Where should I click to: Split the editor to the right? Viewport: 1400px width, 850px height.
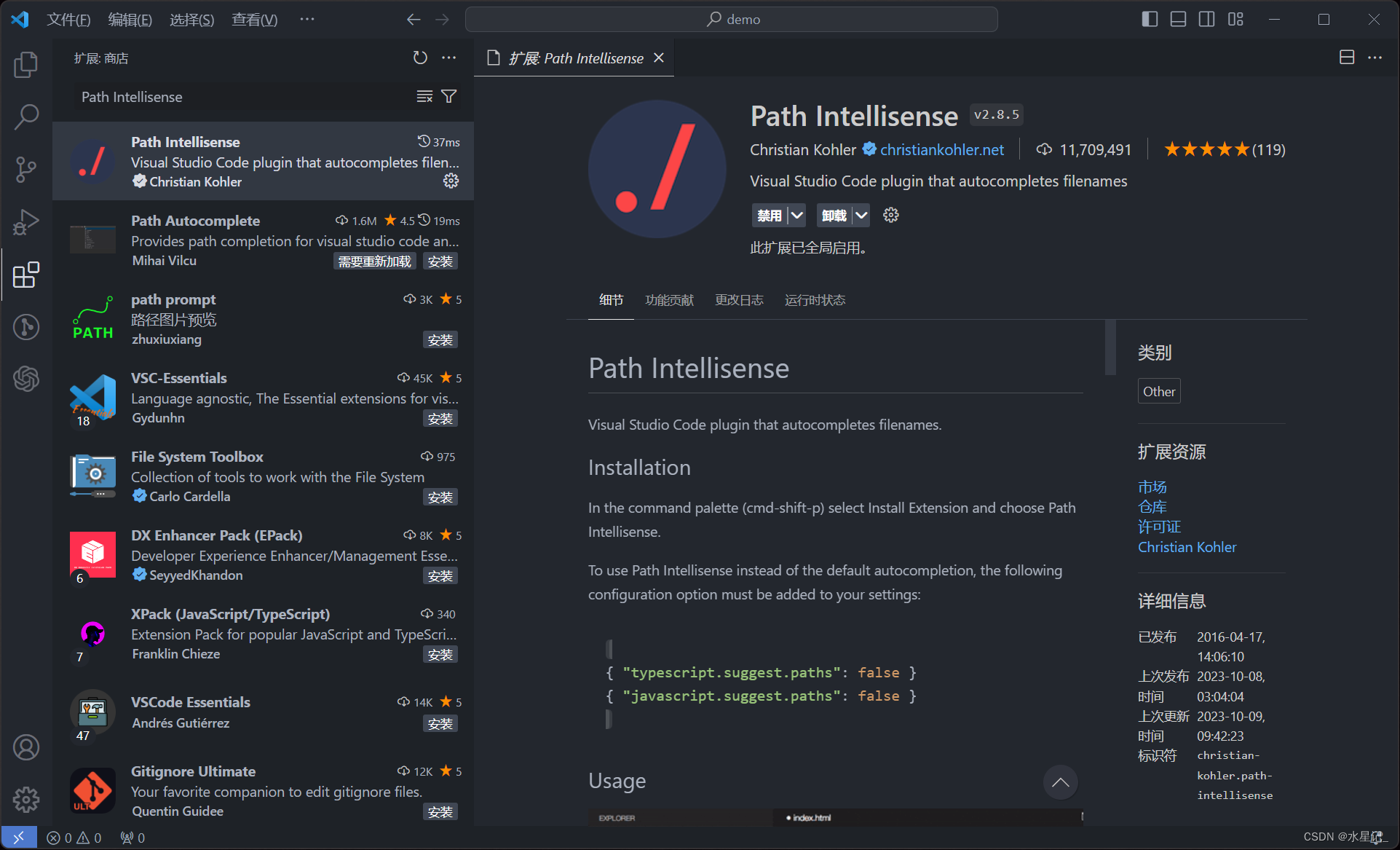[x=1347, y=58]
